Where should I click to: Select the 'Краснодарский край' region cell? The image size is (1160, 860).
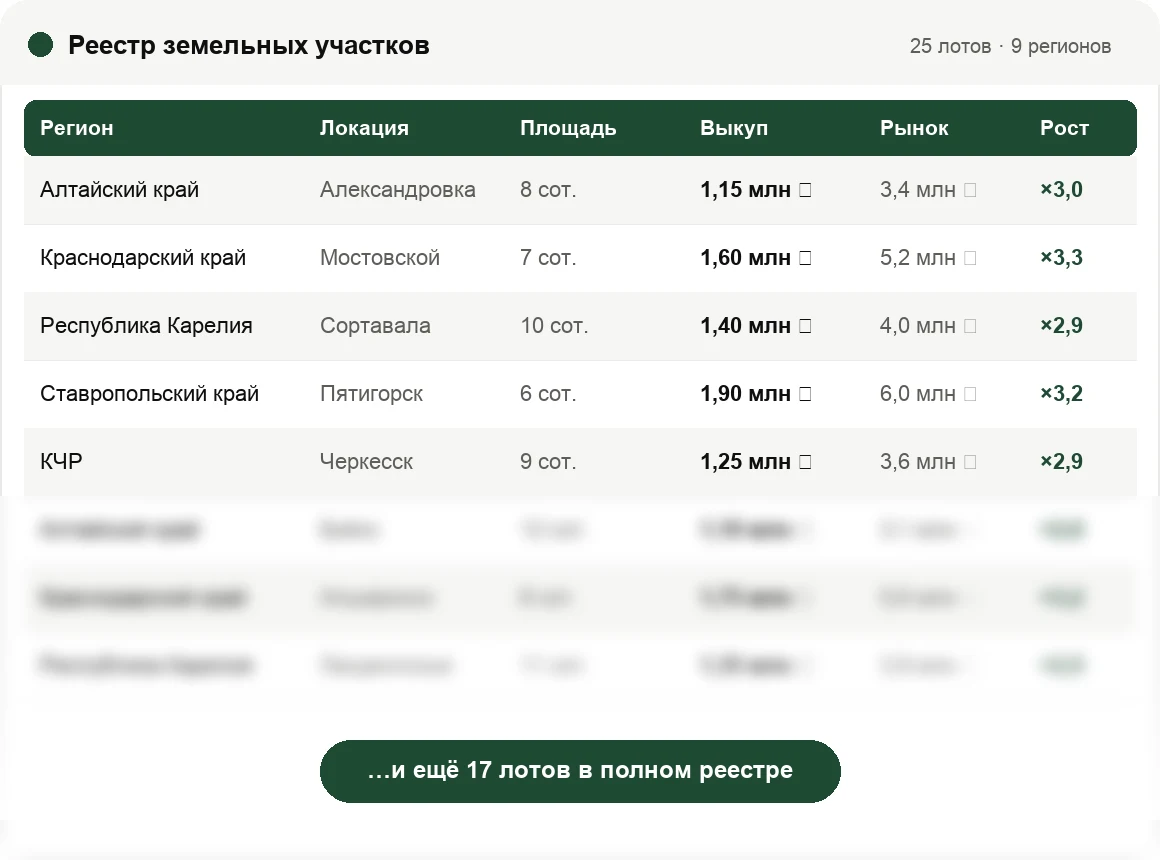click(143, 258)
